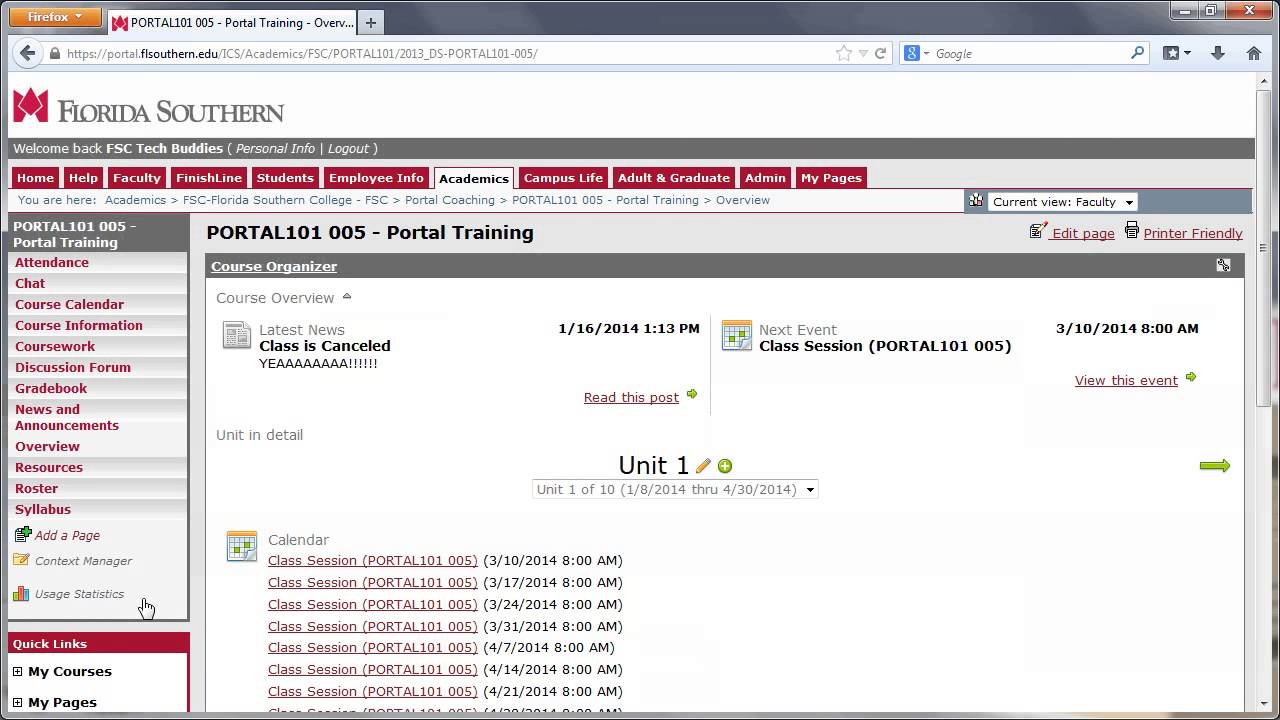Click the Read this post link
The height and width of the screenshot is (720, 1280).
[x=631, y=397]
